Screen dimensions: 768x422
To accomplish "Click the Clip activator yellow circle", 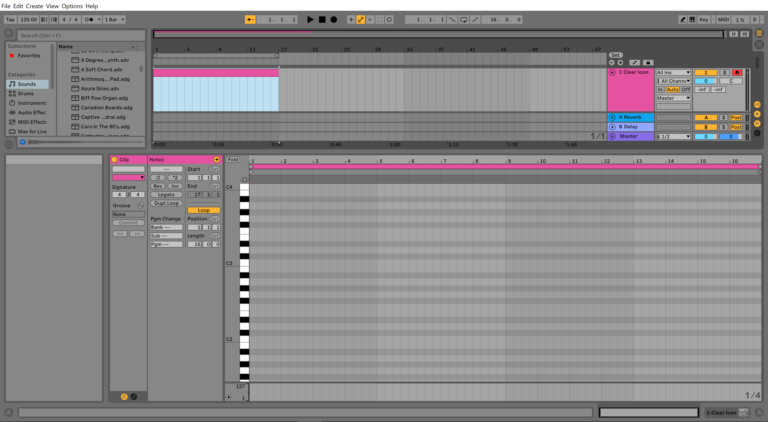I will 115,160.
